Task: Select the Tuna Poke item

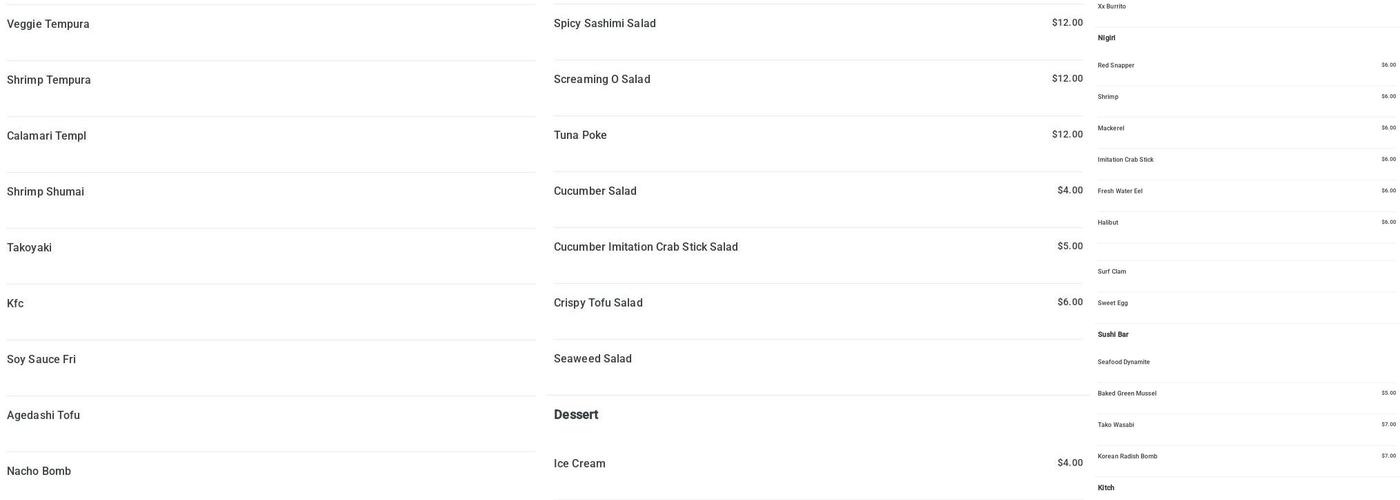Action: point(580,136)
